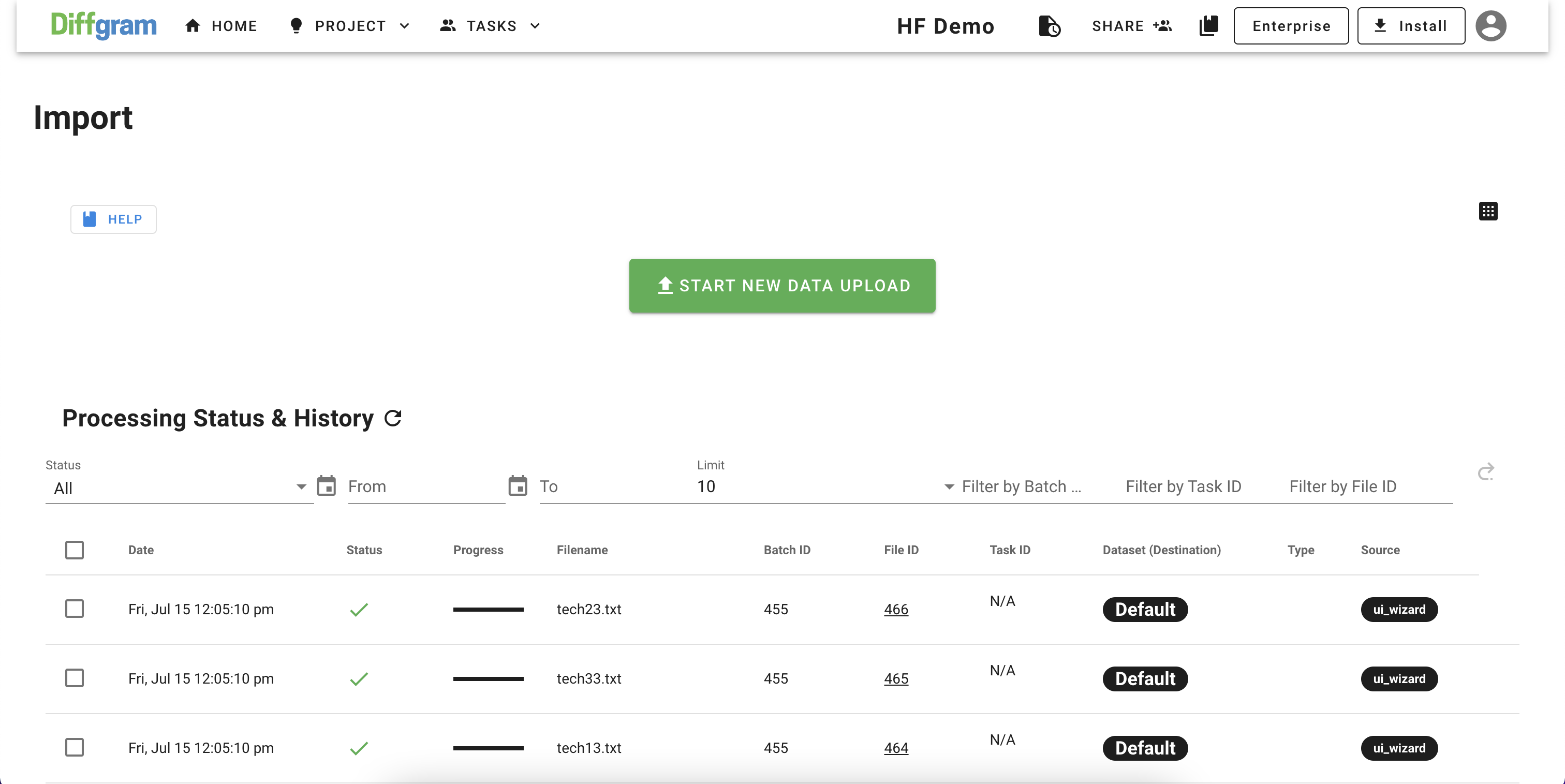Open File ID 466 link
This screenshot has height=784, width=1565.
click(x=895, y=609)
